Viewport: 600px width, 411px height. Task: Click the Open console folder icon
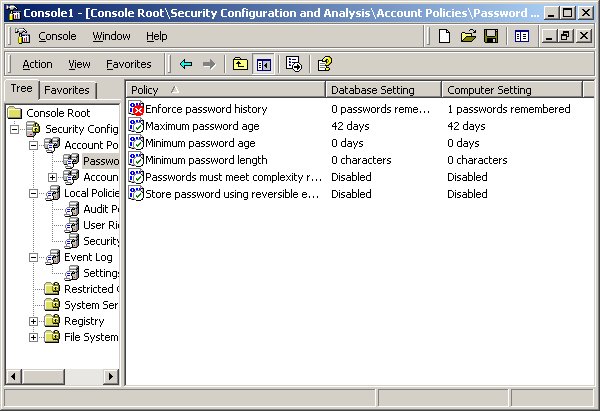point(468,36)
